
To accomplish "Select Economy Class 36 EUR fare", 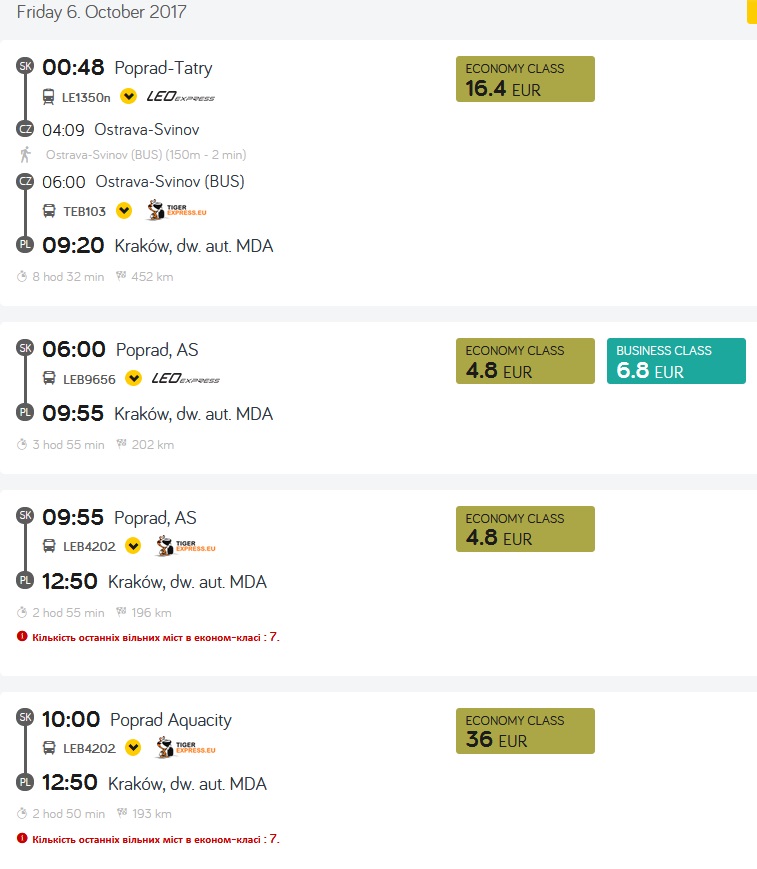I will (x=525, y=731).
